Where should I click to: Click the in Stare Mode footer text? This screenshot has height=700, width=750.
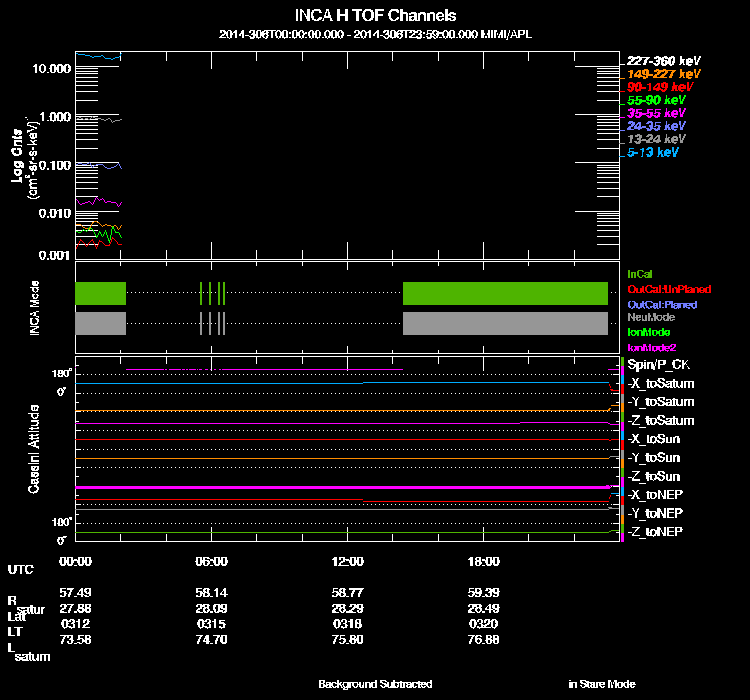(601, 684)
